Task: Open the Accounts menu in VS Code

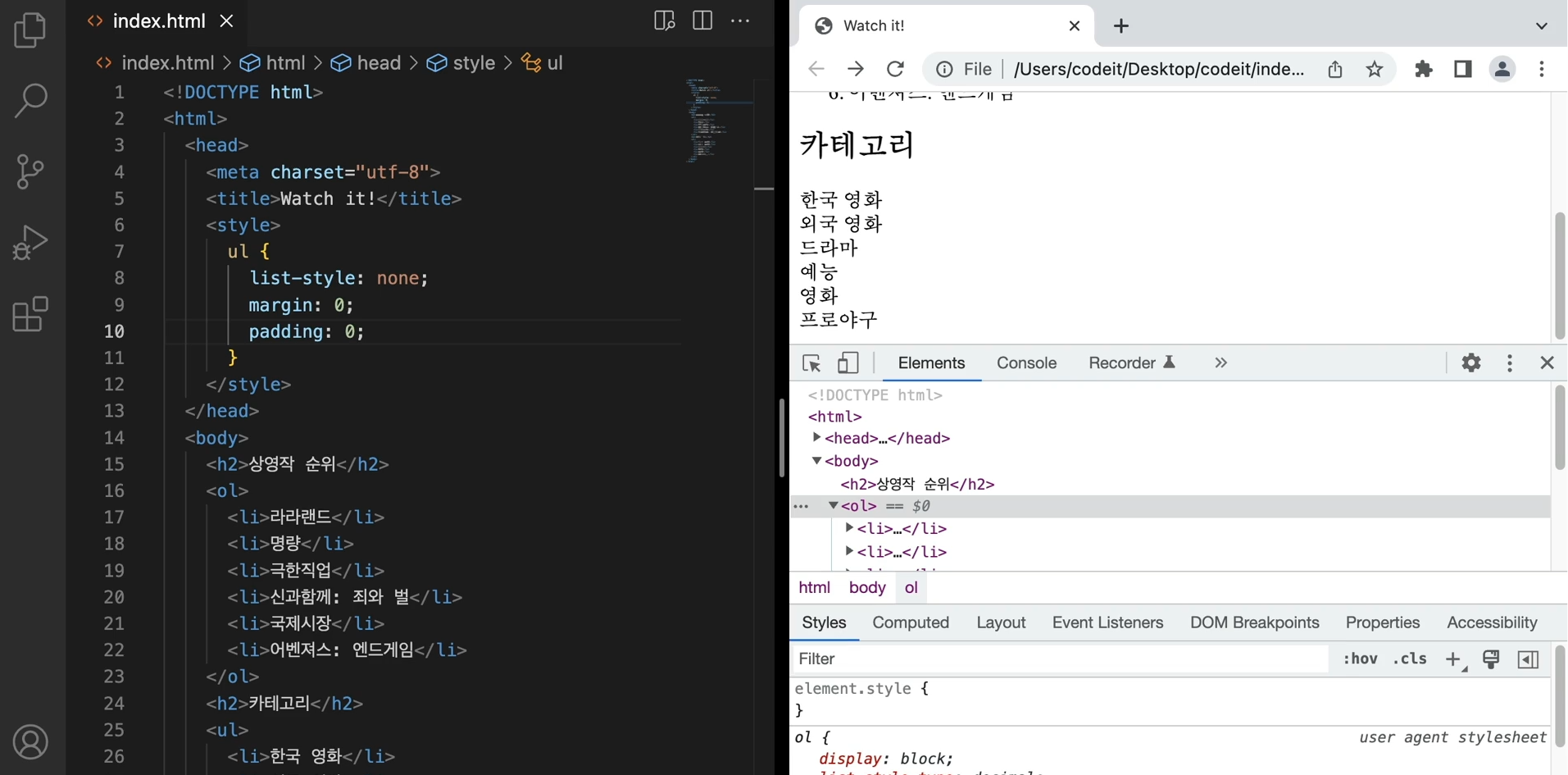Action: 30,742
